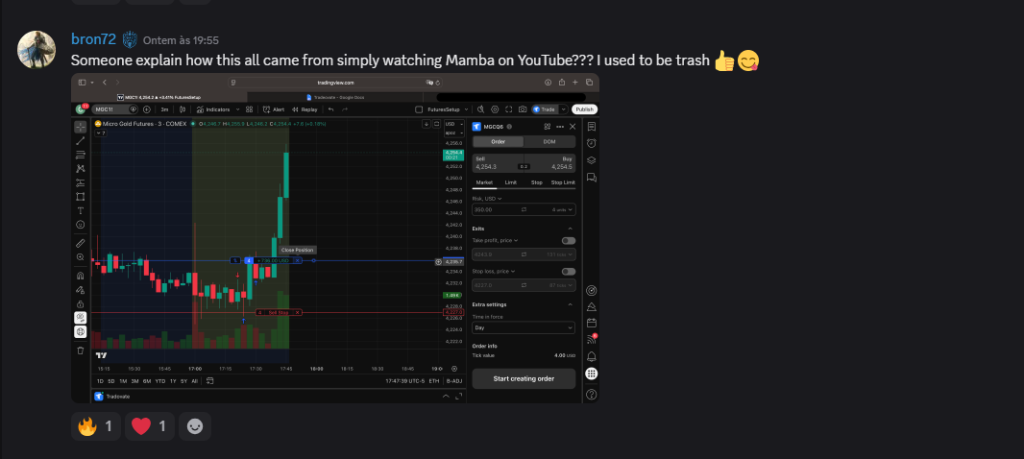Select the Market order type tab
The height and width of the screenshot is (459, 1024).
(x=484, y=182)
